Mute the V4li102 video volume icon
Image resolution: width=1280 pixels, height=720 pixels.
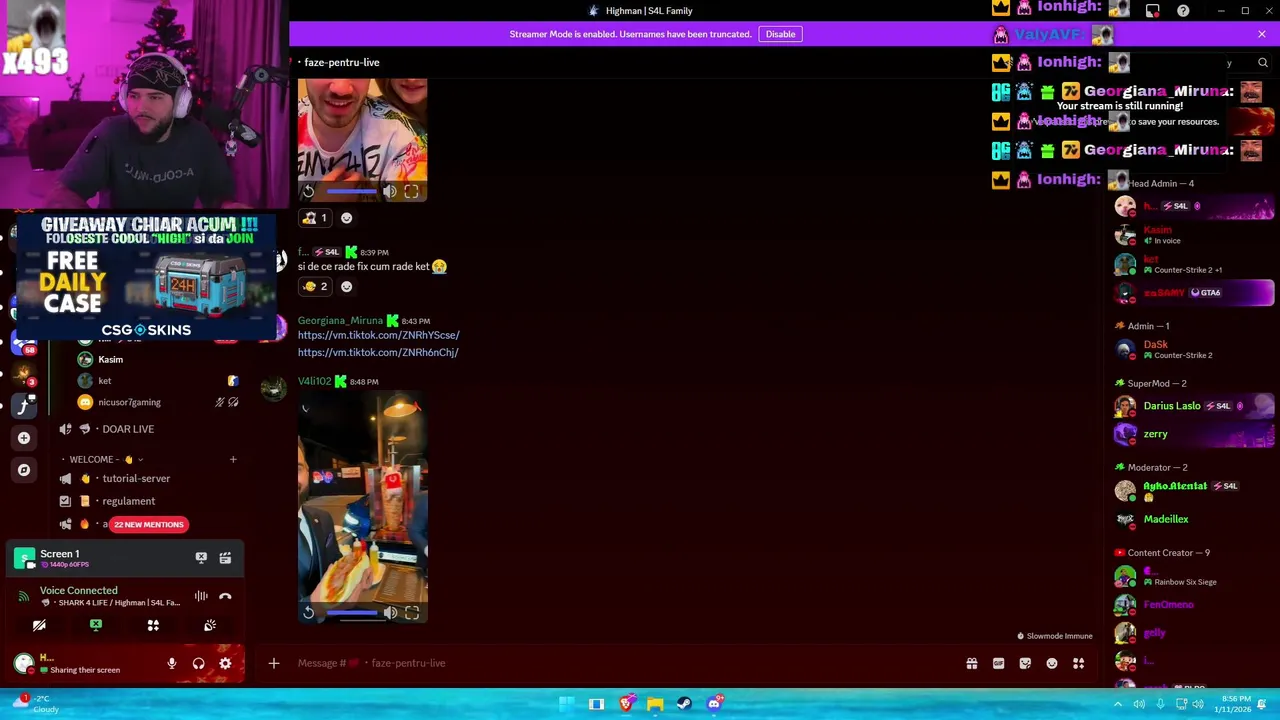click(x=390, y=613)
